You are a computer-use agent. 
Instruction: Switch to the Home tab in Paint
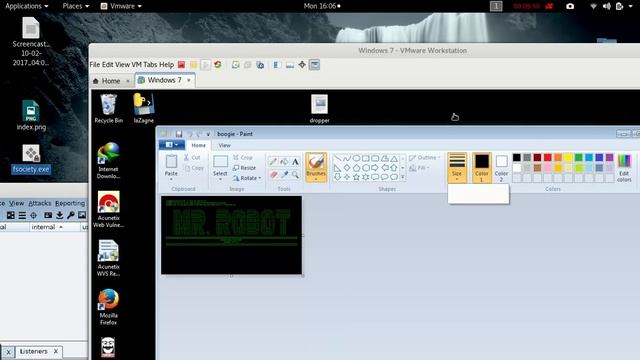(199, 145)
